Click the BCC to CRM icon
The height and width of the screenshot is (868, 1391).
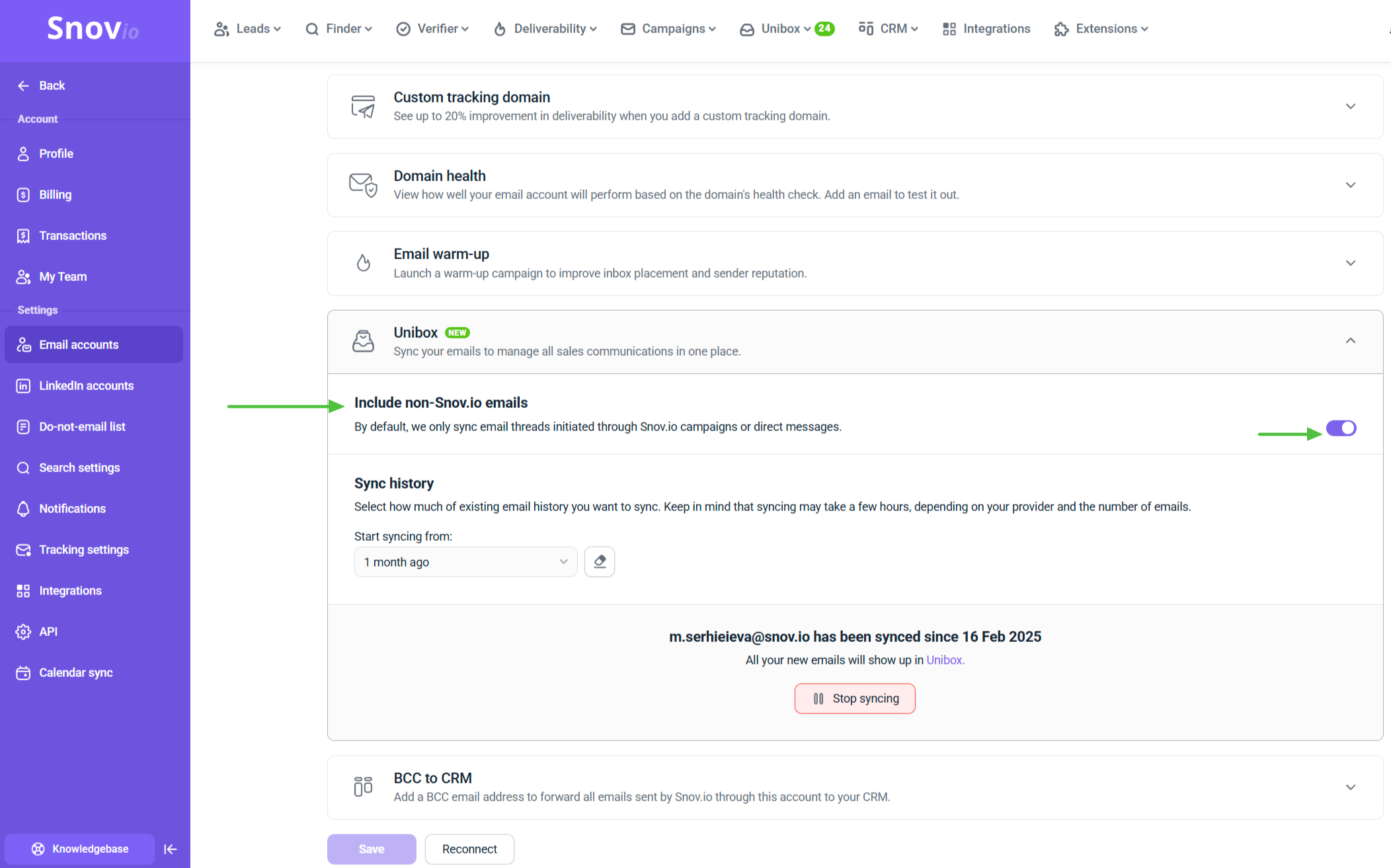363,787
